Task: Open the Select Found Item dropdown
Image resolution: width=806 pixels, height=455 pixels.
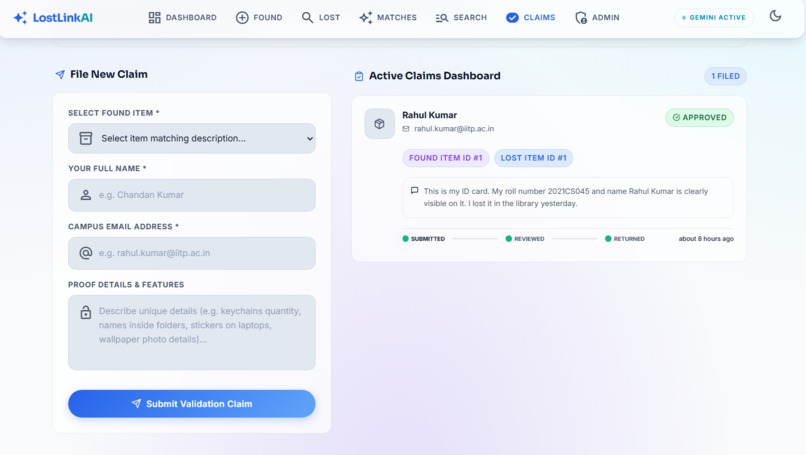Action: [192, 138]
